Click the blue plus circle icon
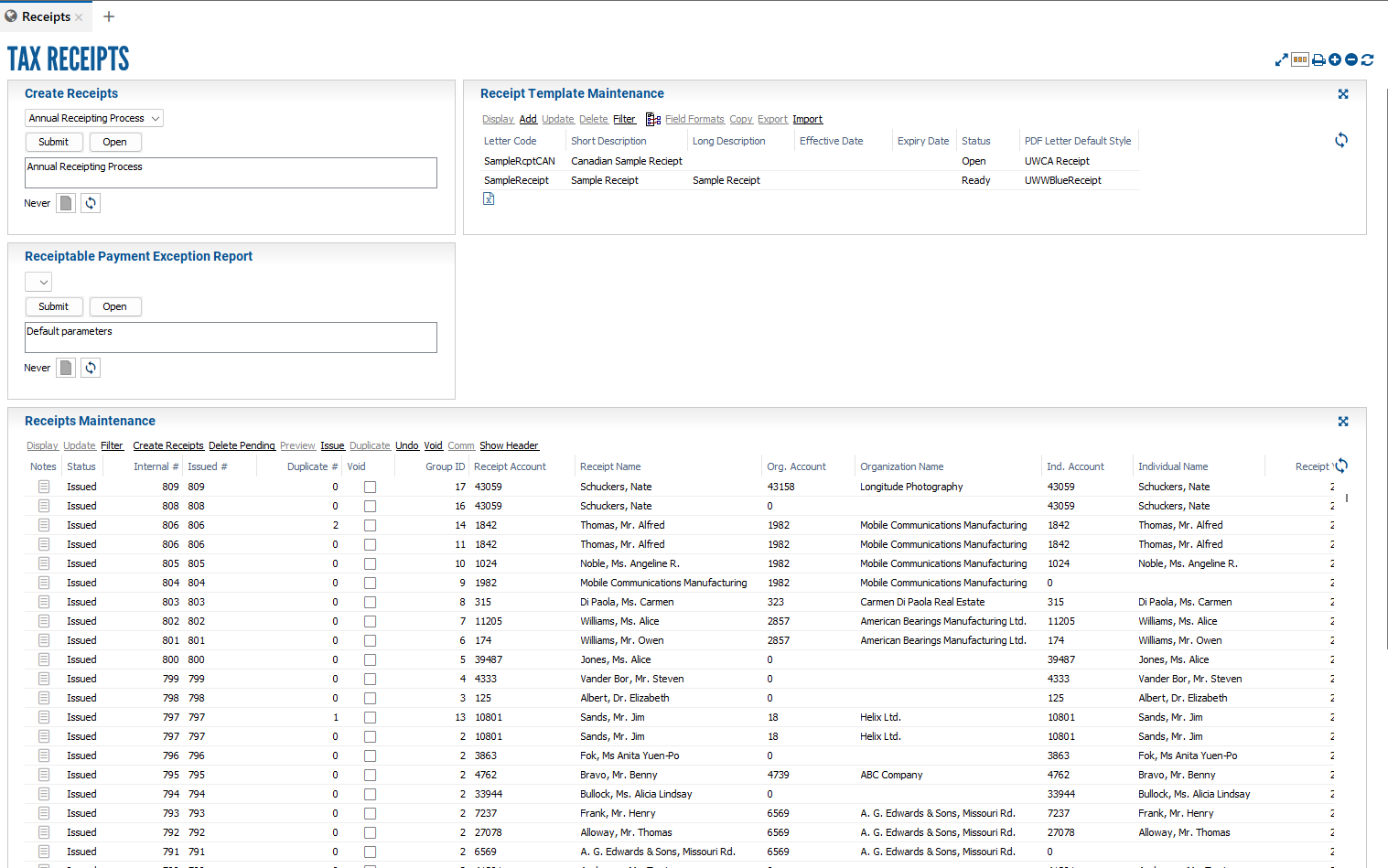 1335,59
